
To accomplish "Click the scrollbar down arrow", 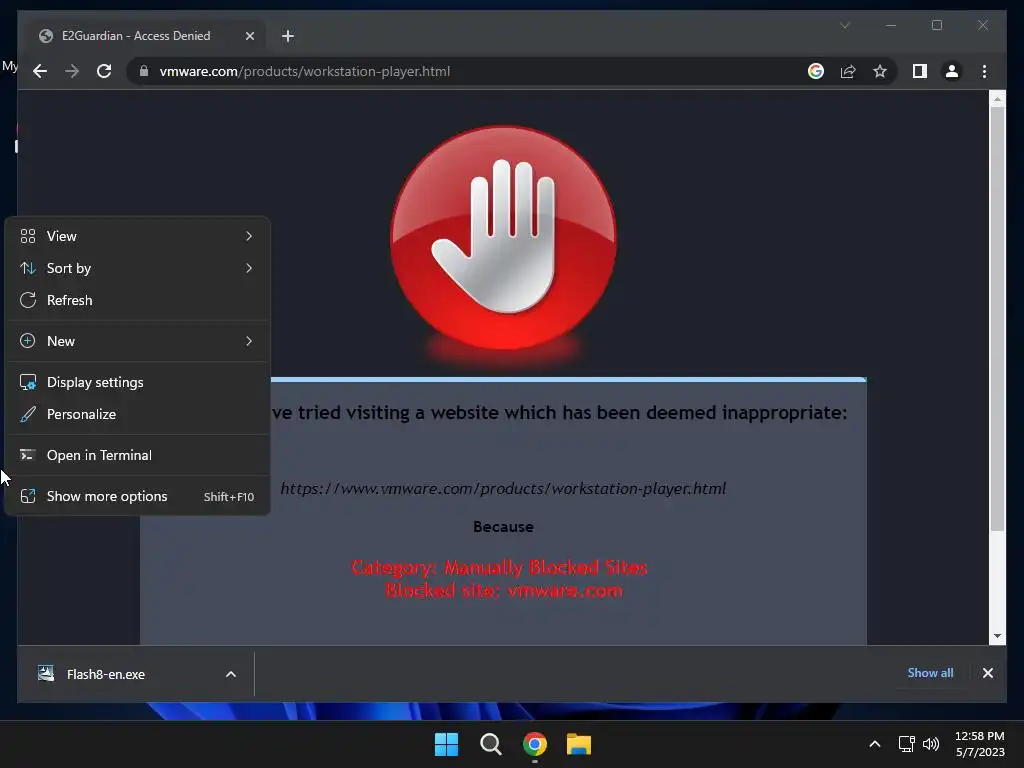I will pos(997,636).
